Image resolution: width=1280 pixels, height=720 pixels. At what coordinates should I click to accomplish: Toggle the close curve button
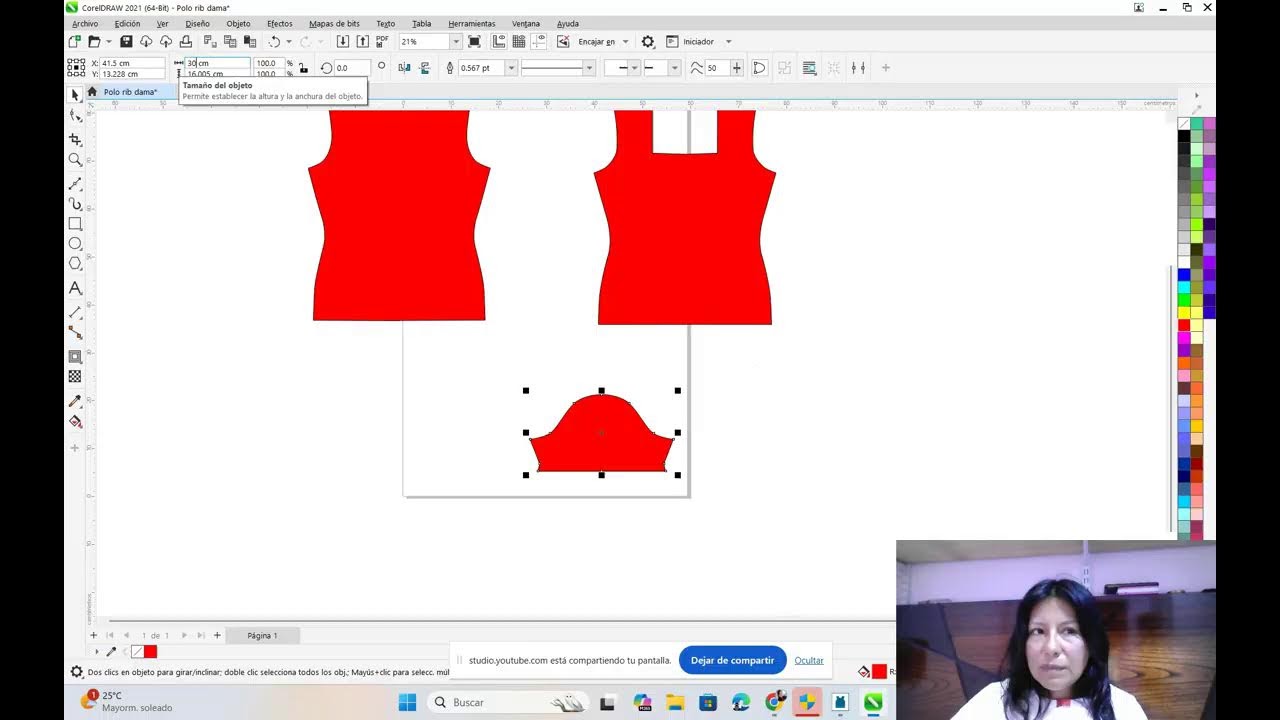760,68
